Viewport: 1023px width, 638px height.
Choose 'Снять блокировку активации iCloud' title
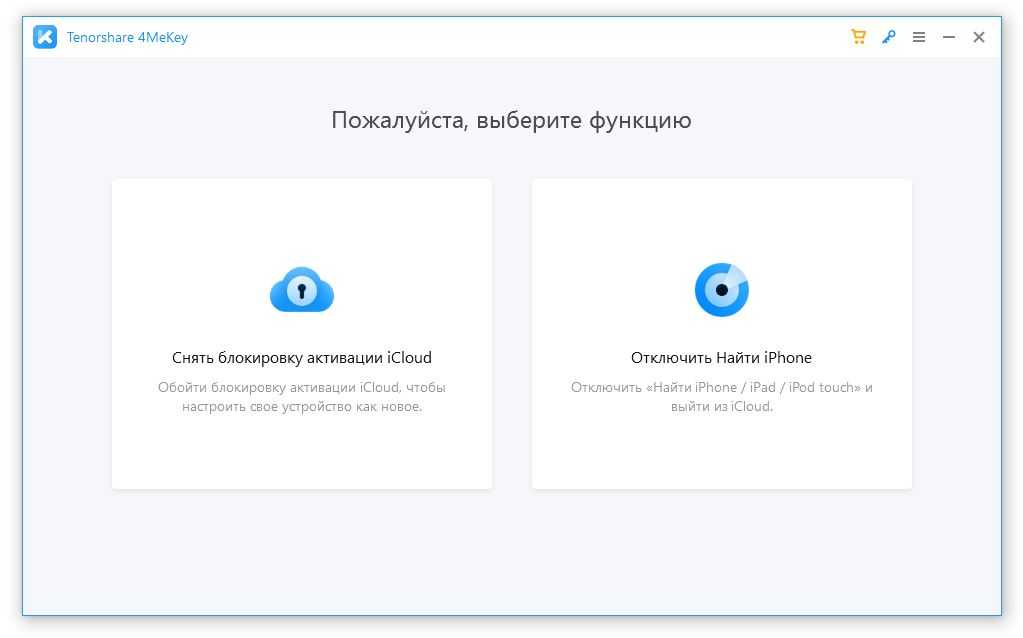point(302,357)
